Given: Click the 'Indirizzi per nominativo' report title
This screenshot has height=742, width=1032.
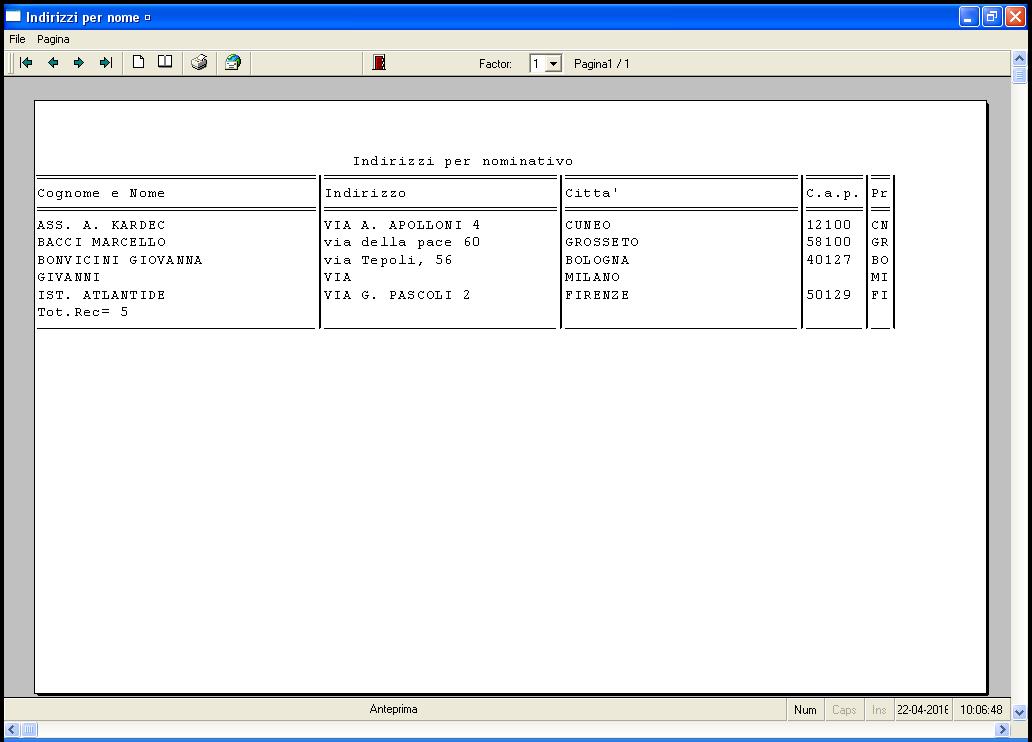Looking at the screenshot, I should coord(463,161).
